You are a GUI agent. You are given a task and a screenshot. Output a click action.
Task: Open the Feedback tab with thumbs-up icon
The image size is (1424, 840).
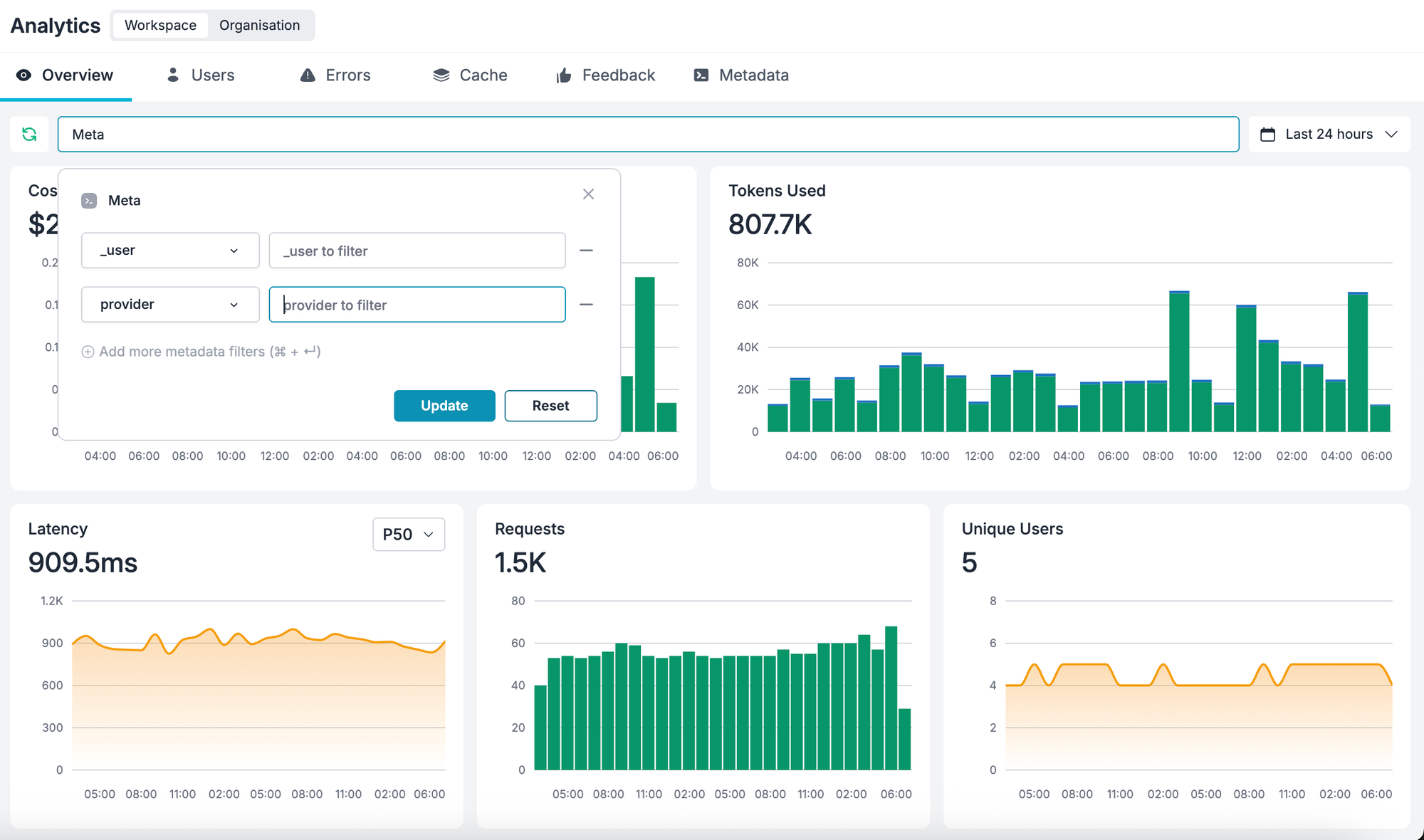(x=605, y=75)
